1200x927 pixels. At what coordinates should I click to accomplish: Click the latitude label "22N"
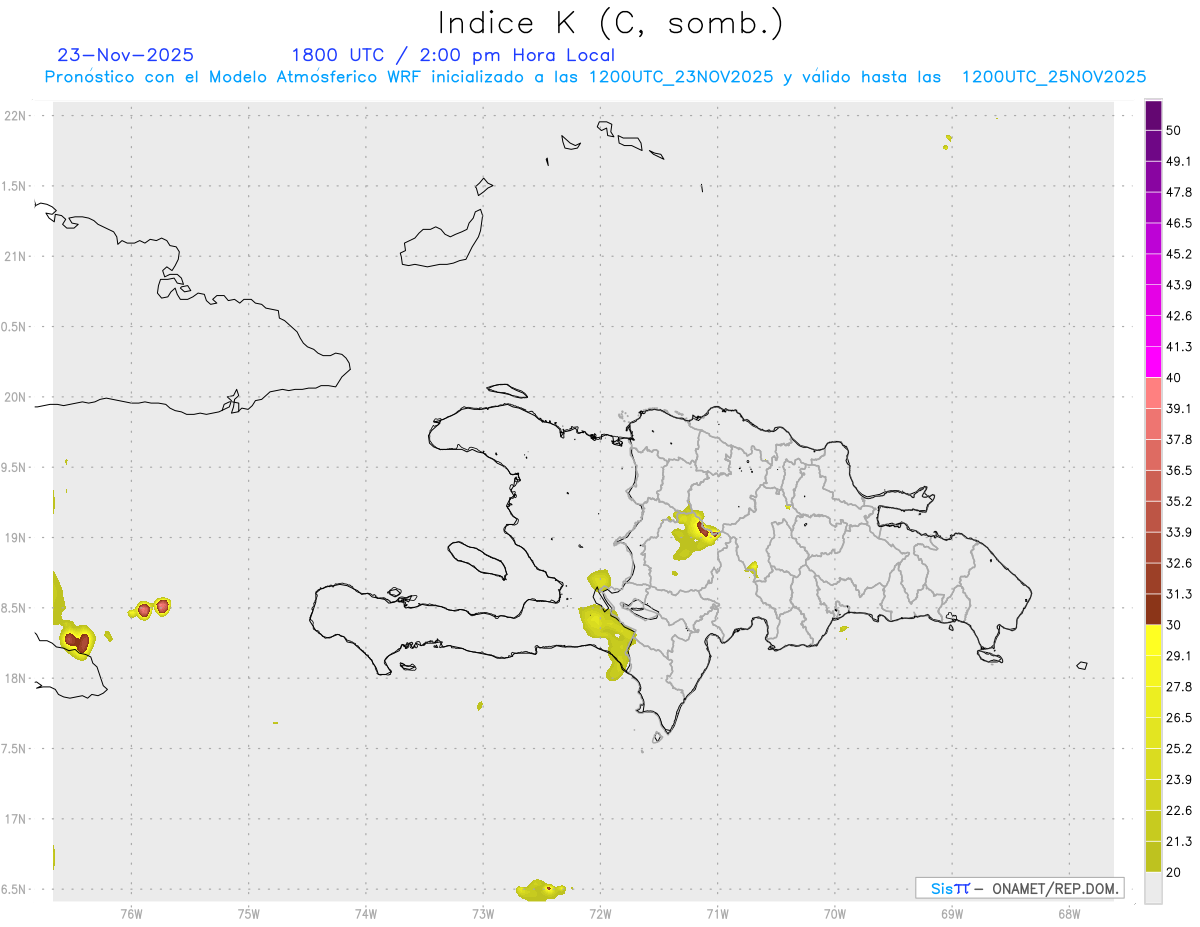(16, 115)
